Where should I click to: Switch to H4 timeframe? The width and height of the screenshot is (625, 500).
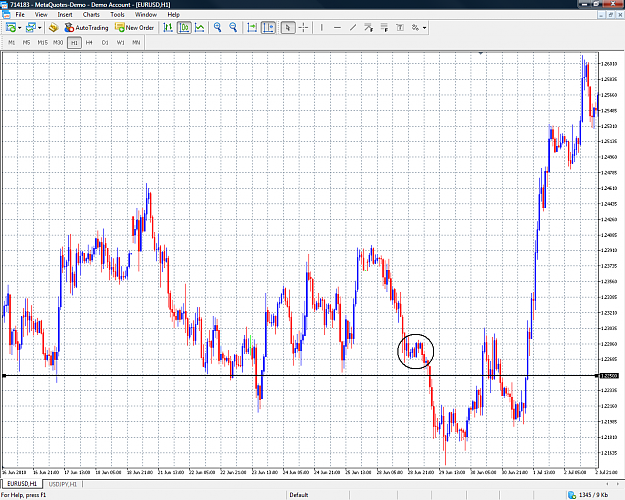[x=89, y=42]
